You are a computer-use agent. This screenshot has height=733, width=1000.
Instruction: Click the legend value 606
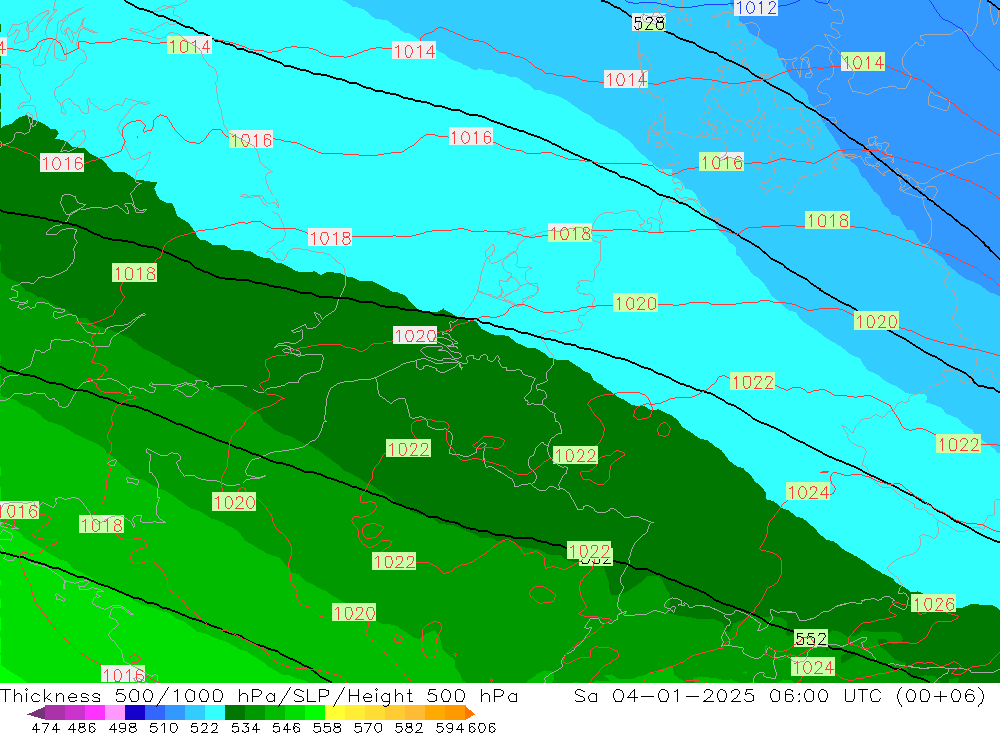[482, 727]
